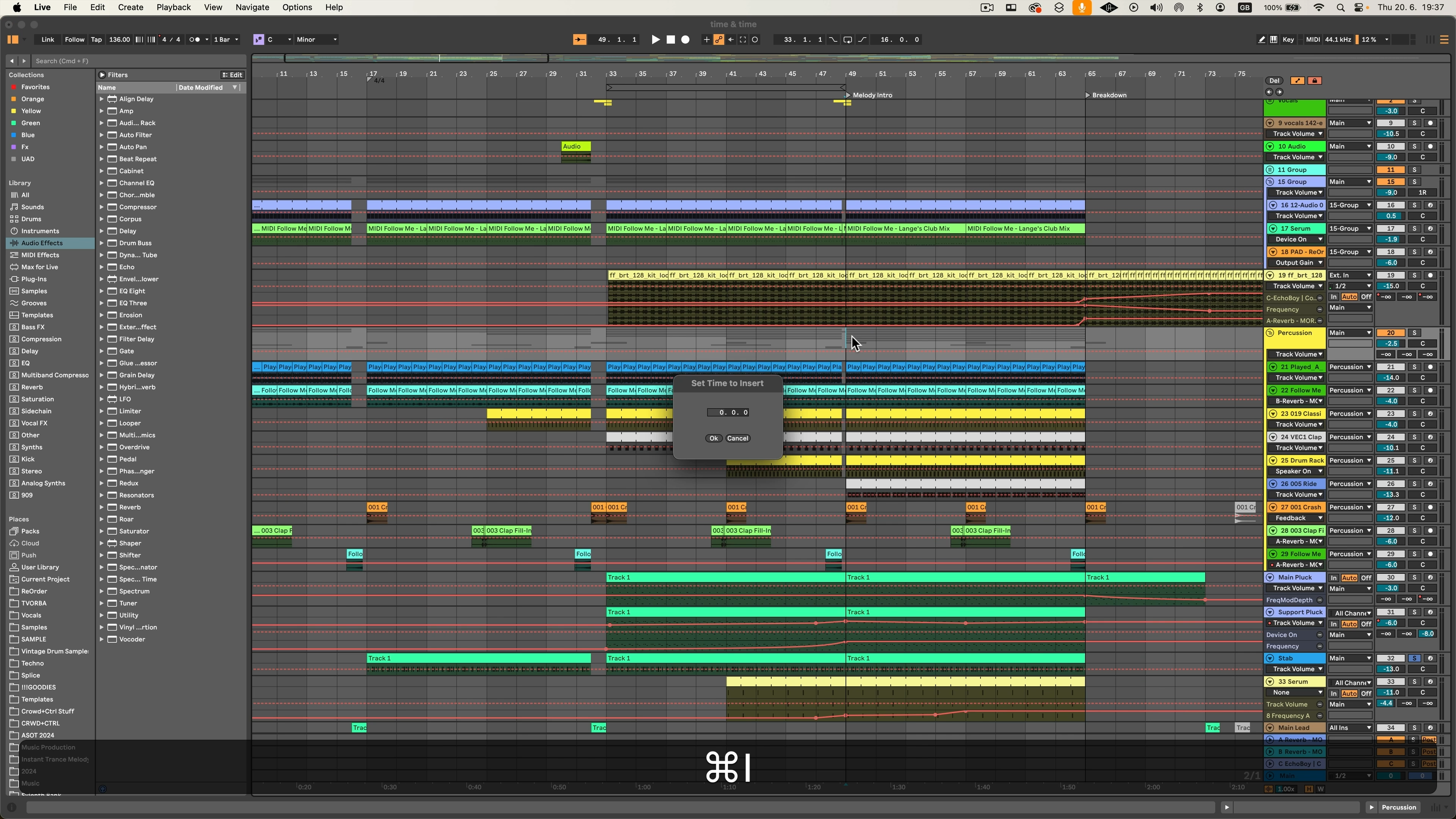Image resolution: width=1456 pixels, height=819 pixels.
Task: Toggle the Automation Mode button
Action: click(x=1297, y=80)
